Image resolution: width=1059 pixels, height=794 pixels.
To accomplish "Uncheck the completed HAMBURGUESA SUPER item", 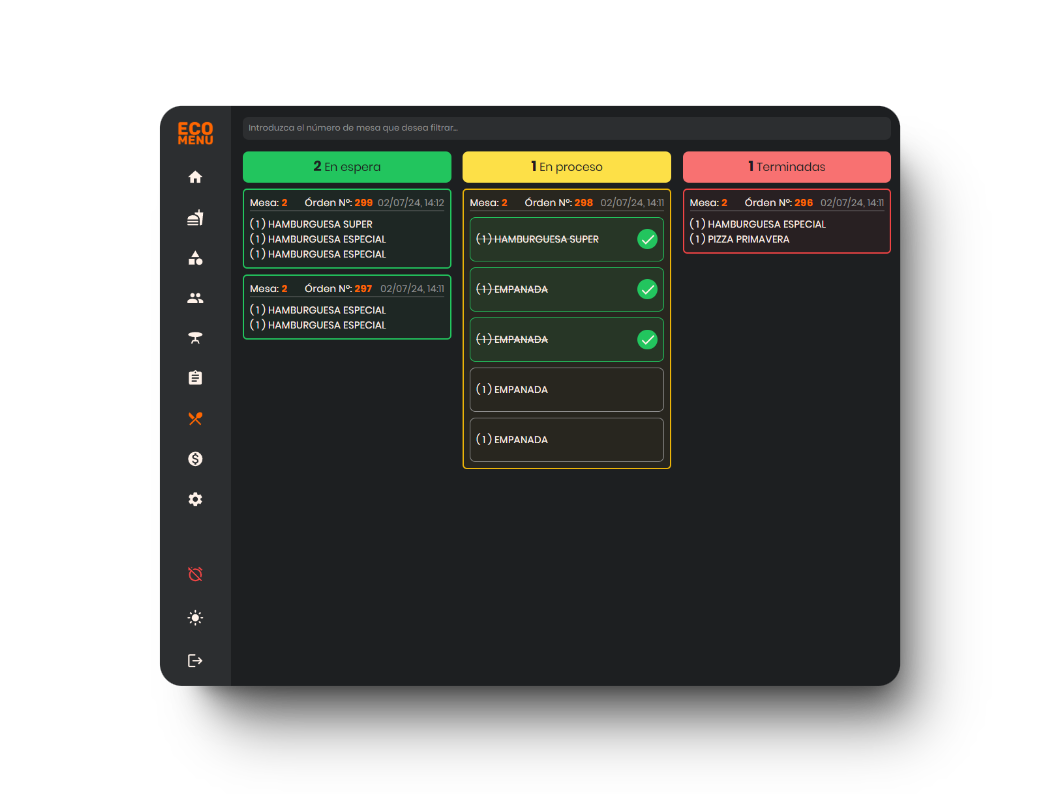I will 647,239.
